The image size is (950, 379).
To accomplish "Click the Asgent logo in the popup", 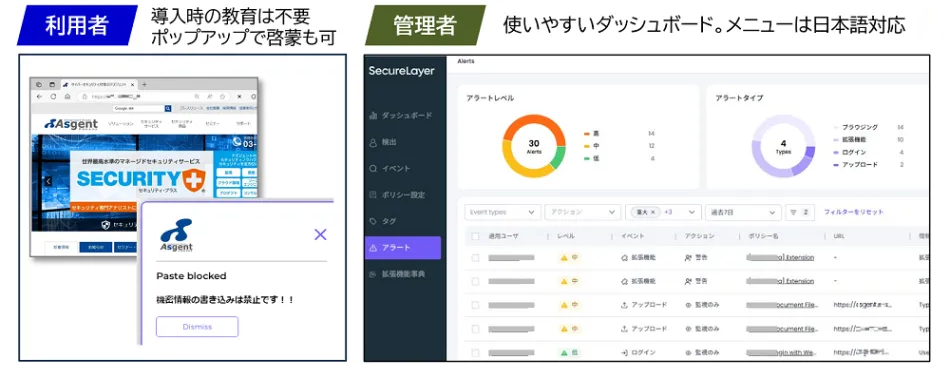I will point(176,236).
